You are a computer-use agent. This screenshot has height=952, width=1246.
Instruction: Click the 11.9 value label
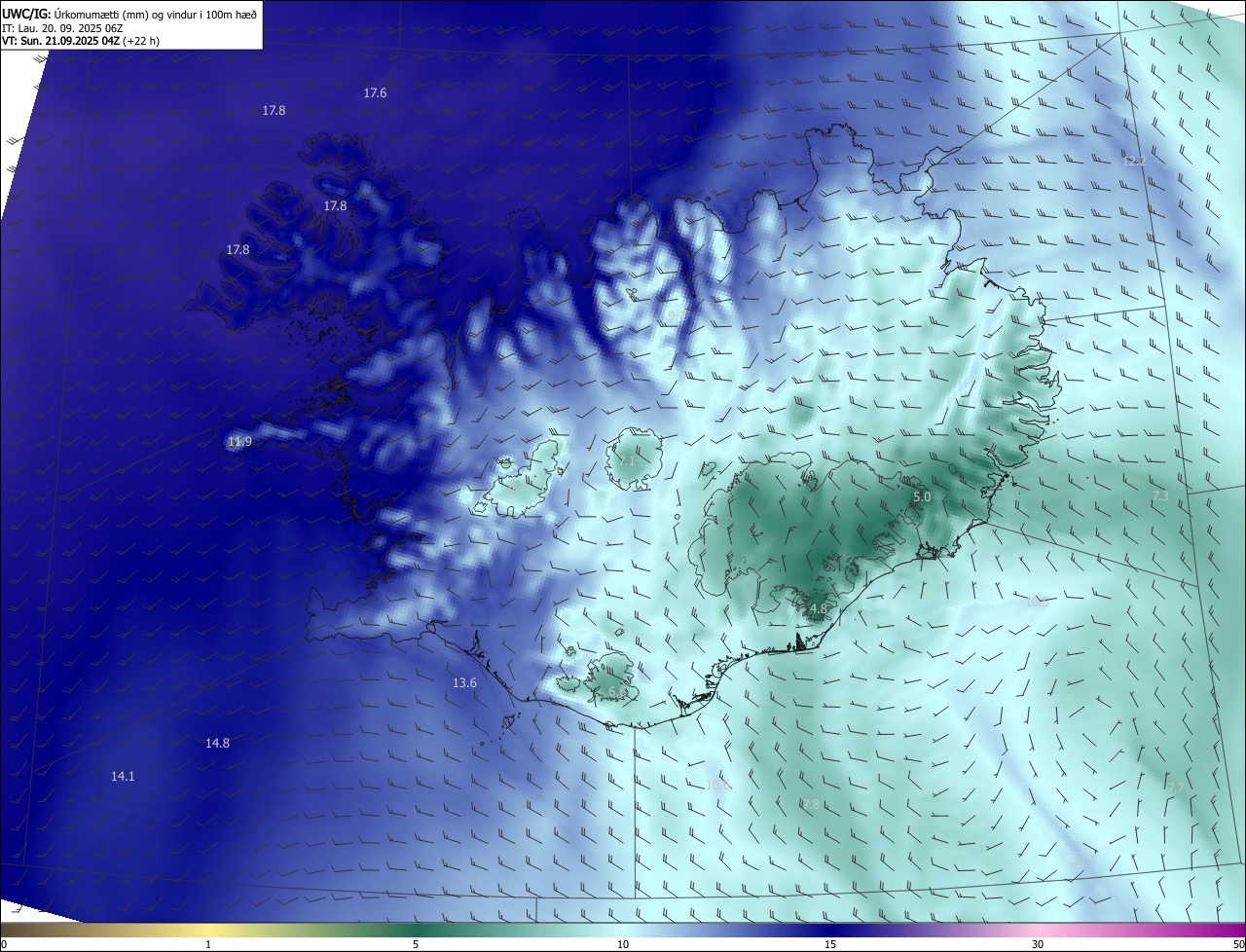[239, 442]
